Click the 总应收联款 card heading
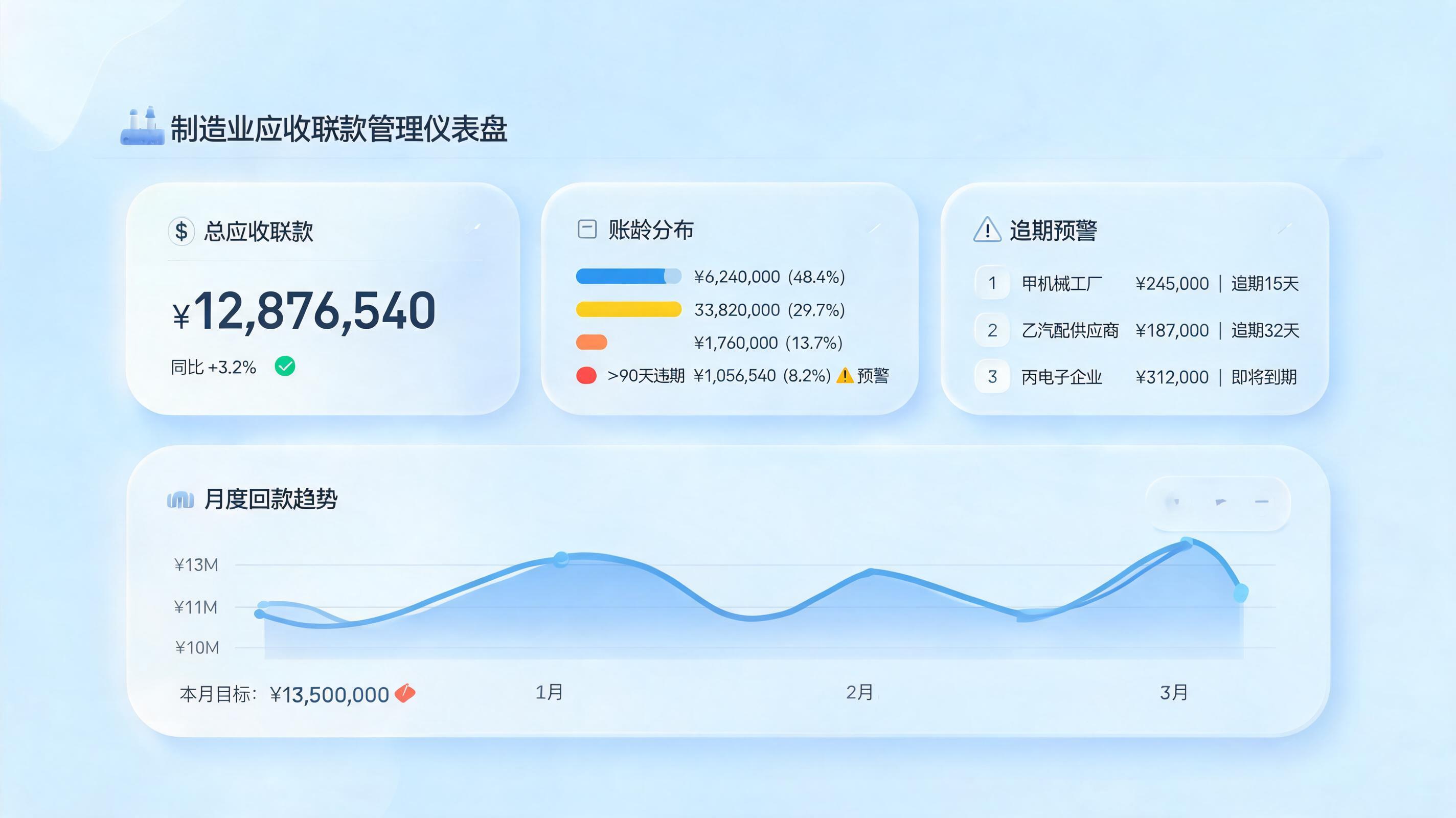The image size is (1456, 818). tap(258, 231)
